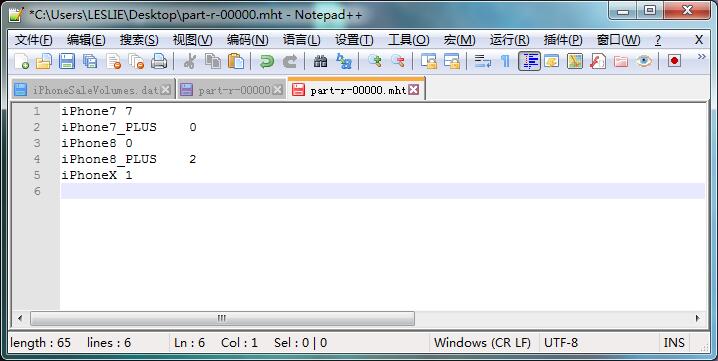
Task: Click the Copy icon in the toolbar
Action: point(212,61)
